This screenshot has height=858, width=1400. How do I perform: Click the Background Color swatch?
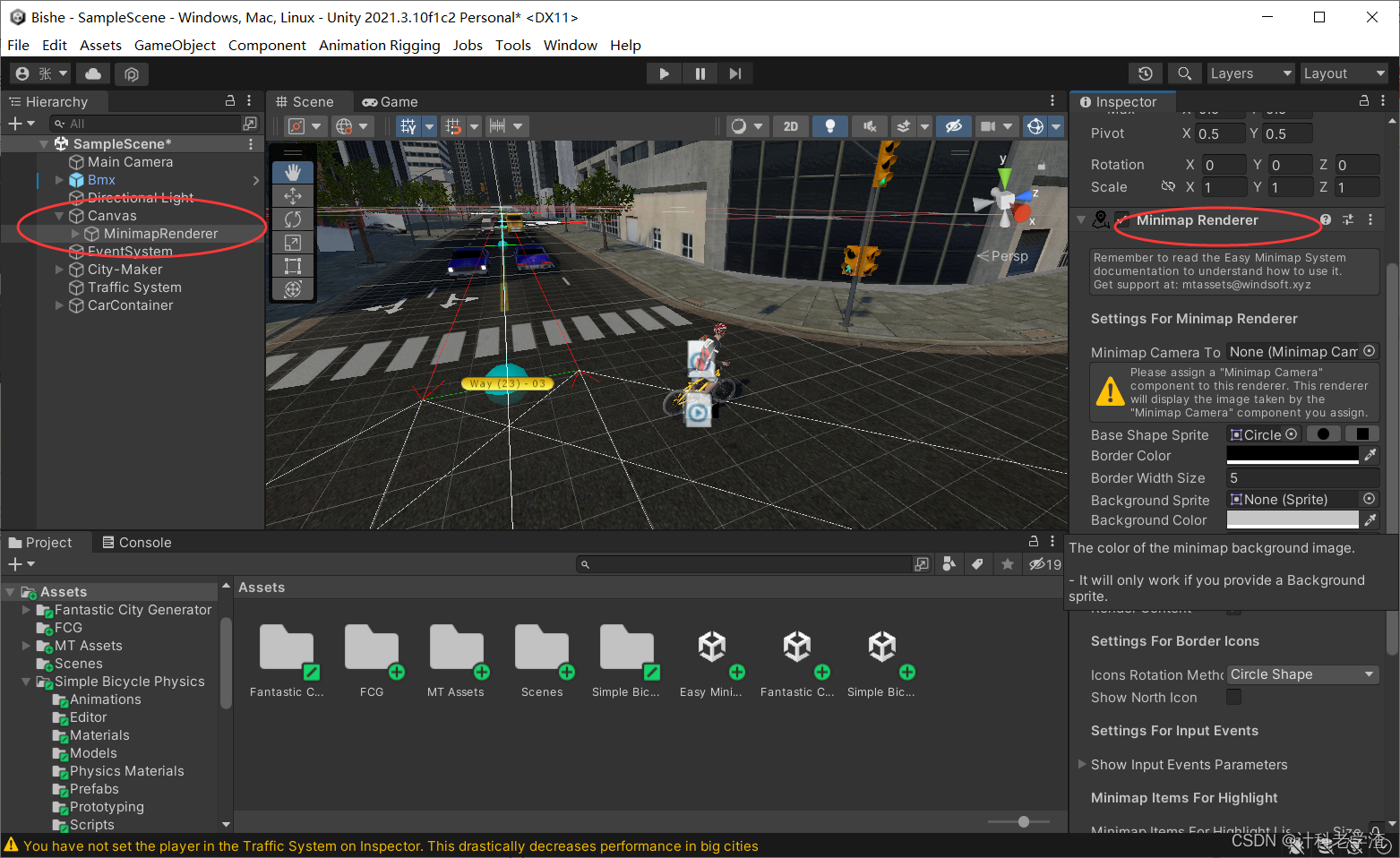pos(1293,519)
